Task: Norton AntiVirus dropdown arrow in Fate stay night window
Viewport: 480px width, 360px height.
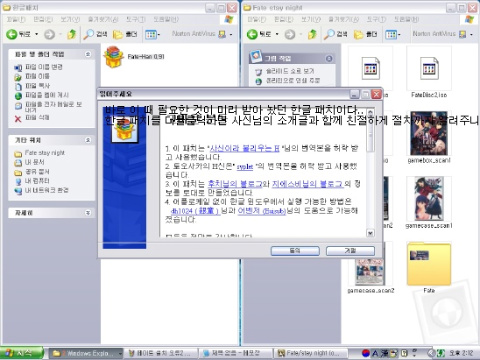Action: pos(471,34)
